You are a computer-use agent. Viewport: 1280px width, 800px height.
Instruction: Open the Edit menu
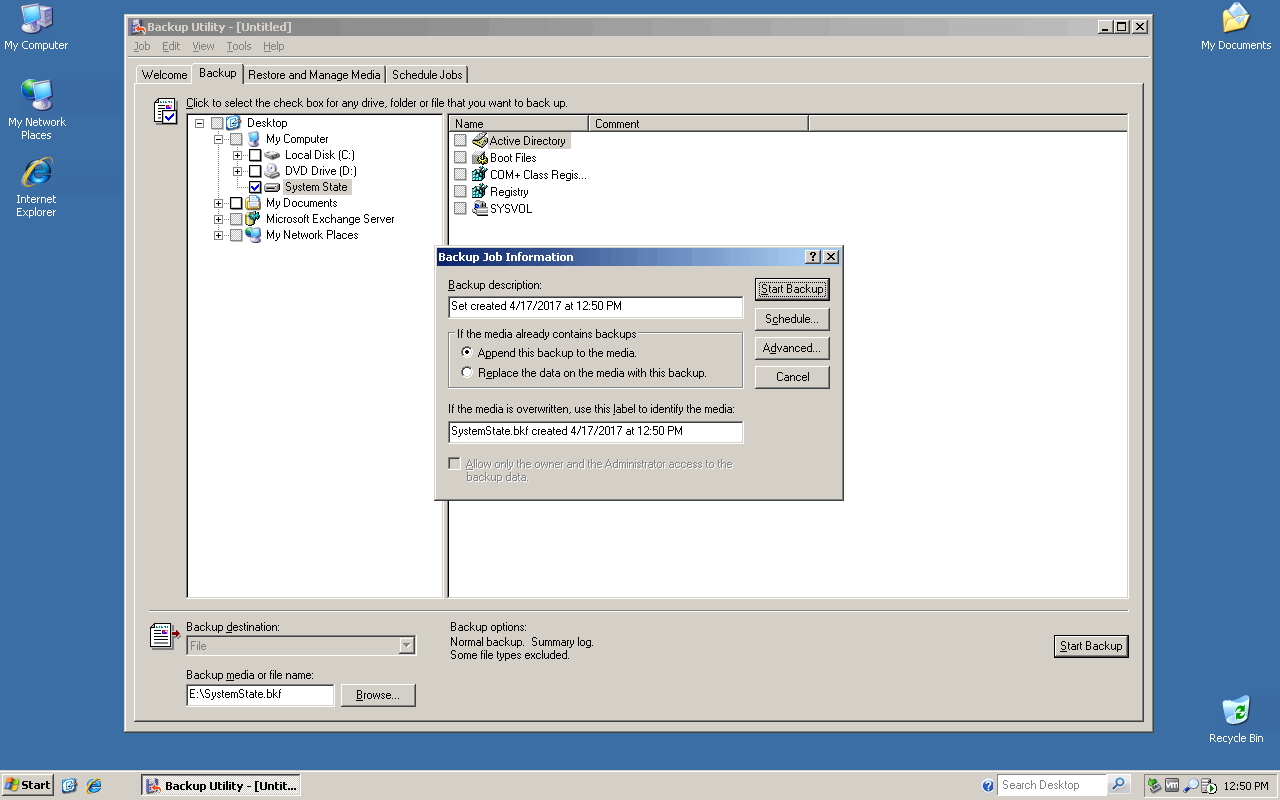(x=171, y=46)
